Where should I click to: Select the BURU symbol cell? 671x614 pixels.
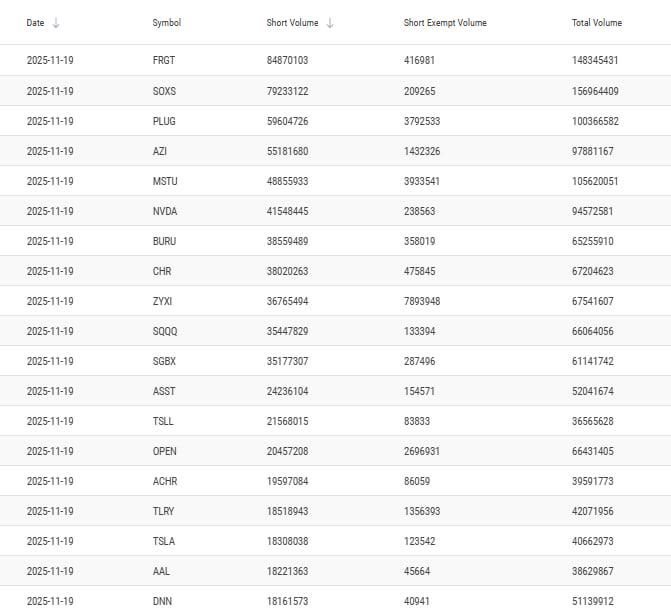(164, 241)
